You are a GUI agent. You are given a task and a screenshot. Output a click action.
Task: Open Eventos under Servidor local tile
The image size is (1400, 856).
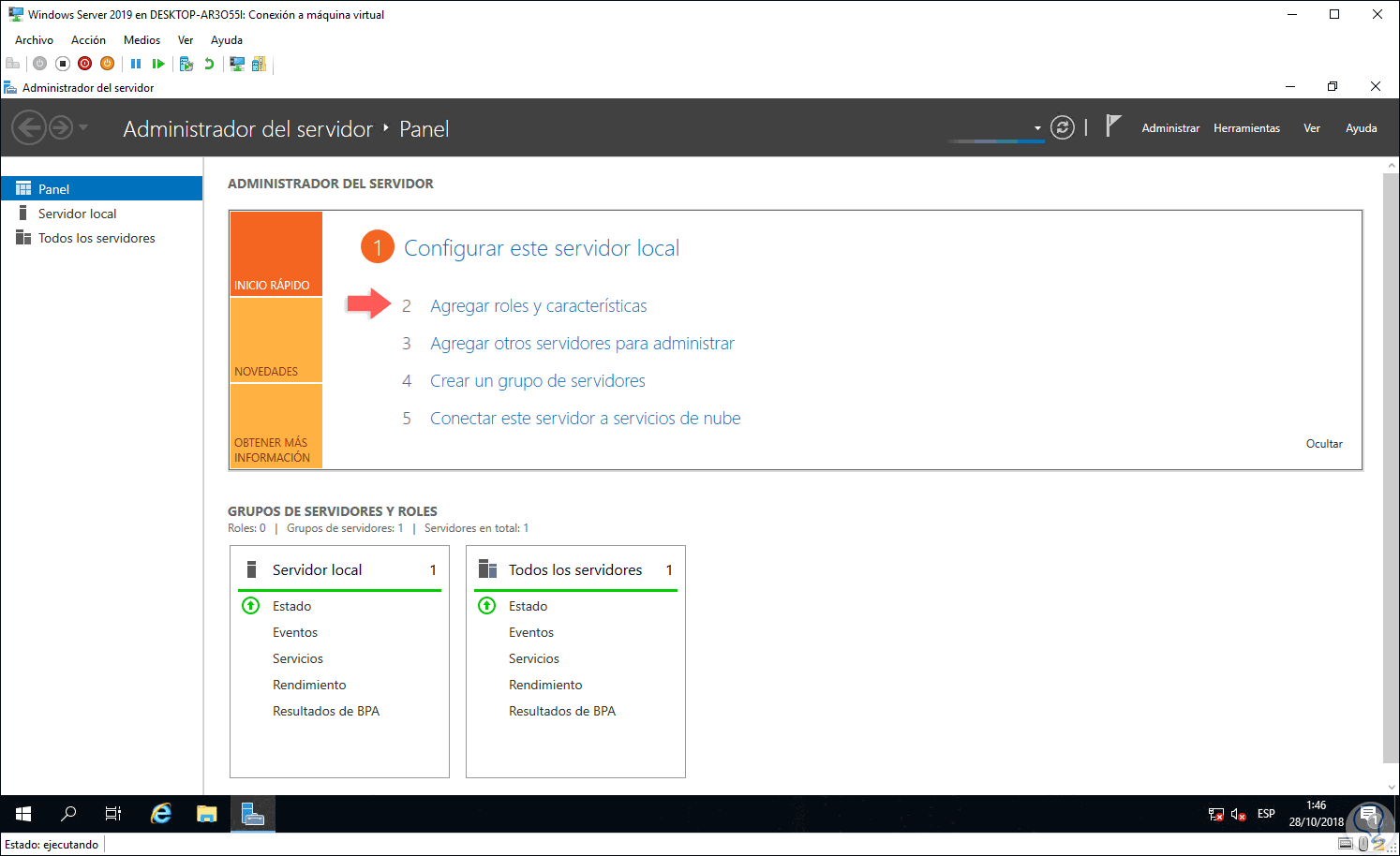coord(295,632)
